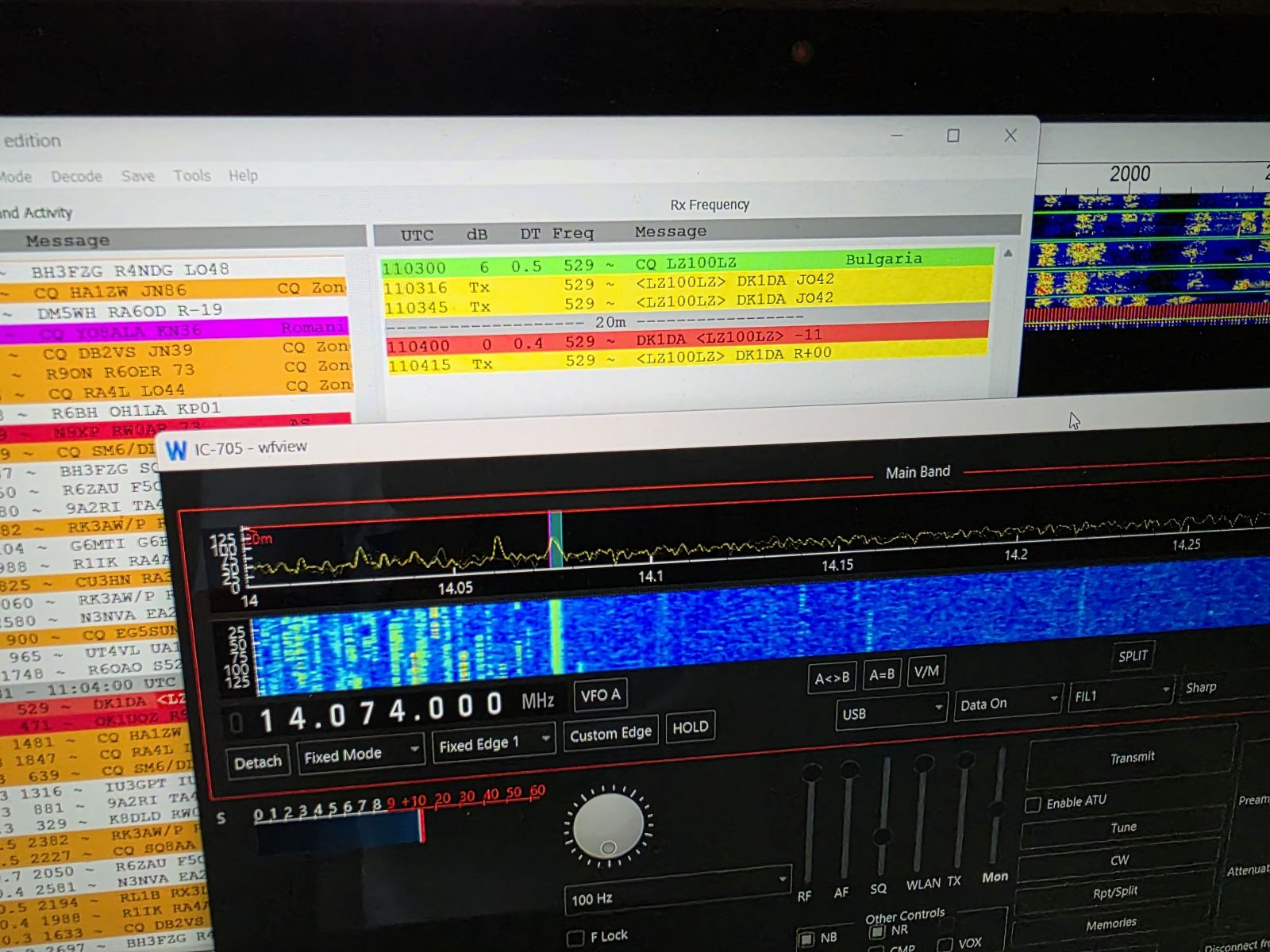1270x952 pixels.
Task: Click the HOLD button
Action: (x=691, y=727)
